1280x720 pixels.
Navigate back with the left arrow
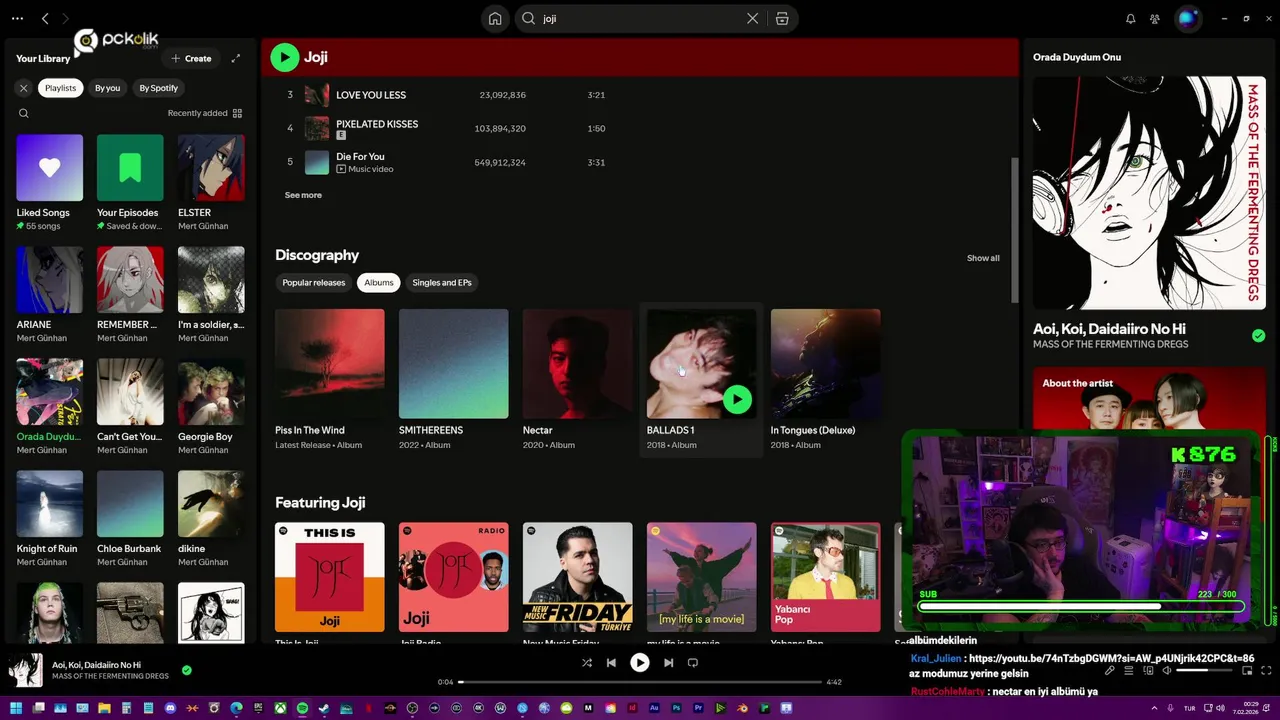[45, 18]
